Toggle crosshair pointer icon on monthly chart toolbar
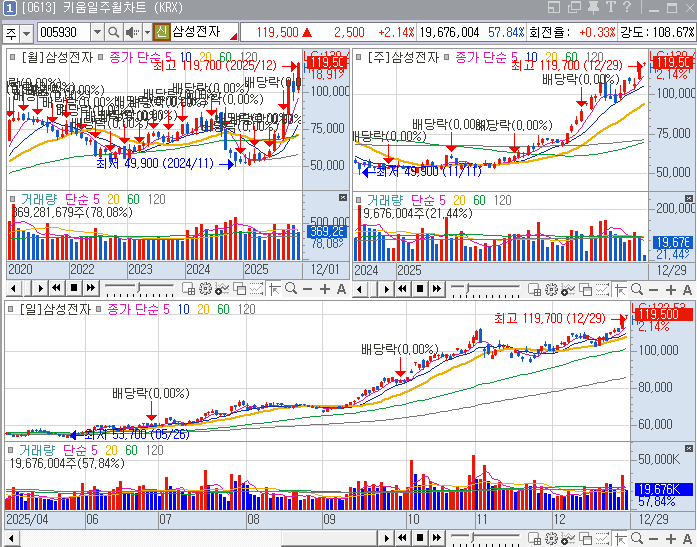697x547 pixels. click(x=274, y=289)
